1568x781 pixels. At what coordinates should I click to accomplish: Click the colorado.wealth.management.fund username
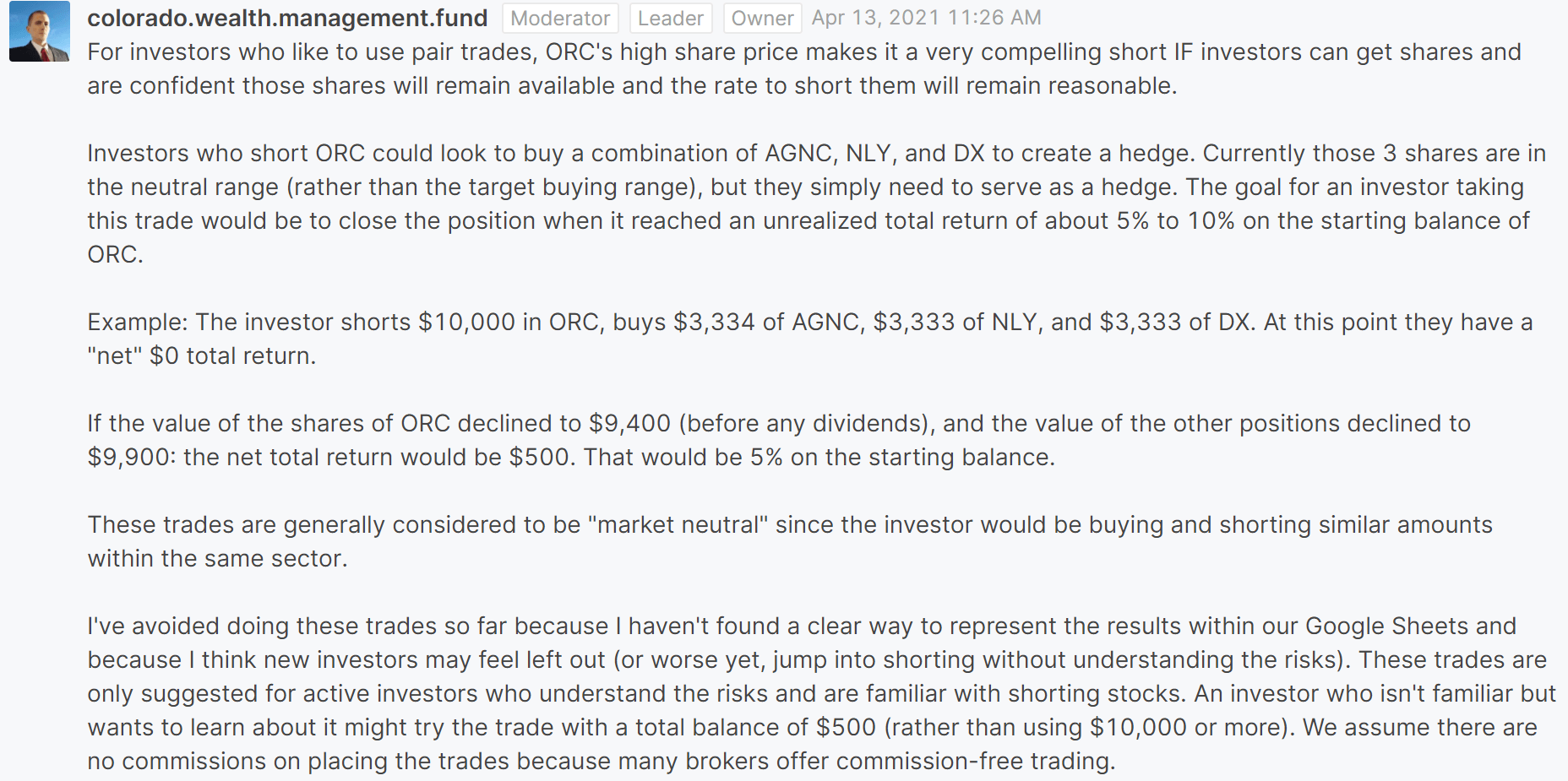pos(287,18)
